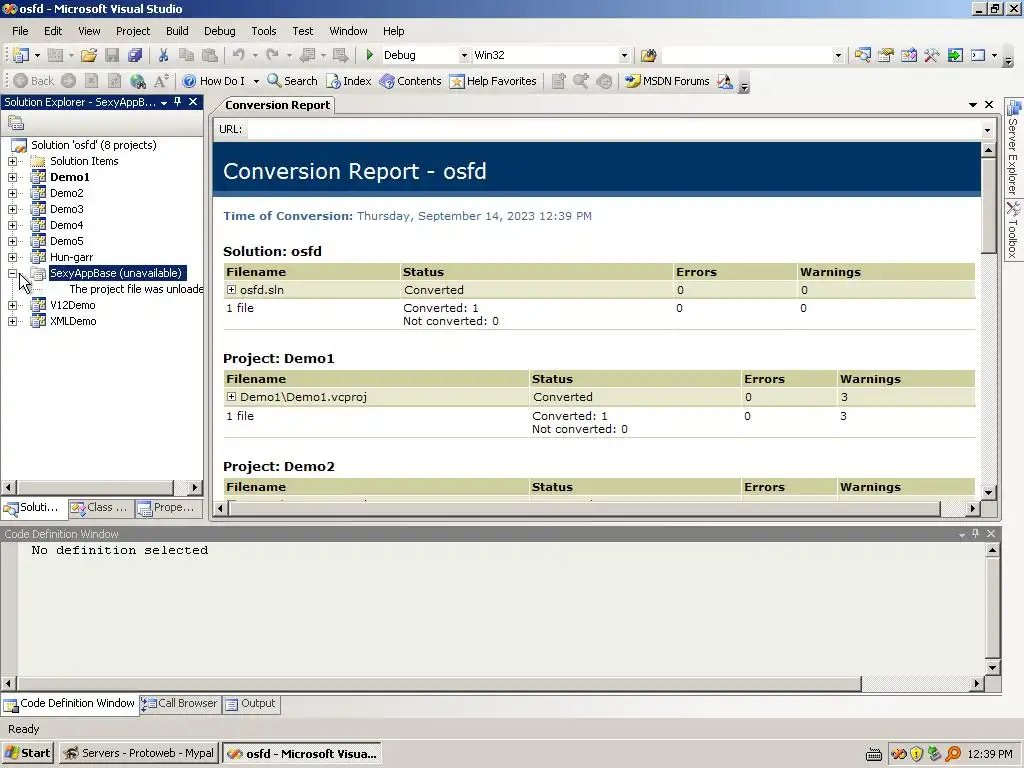Click the How Do I button

coord(214,81)
